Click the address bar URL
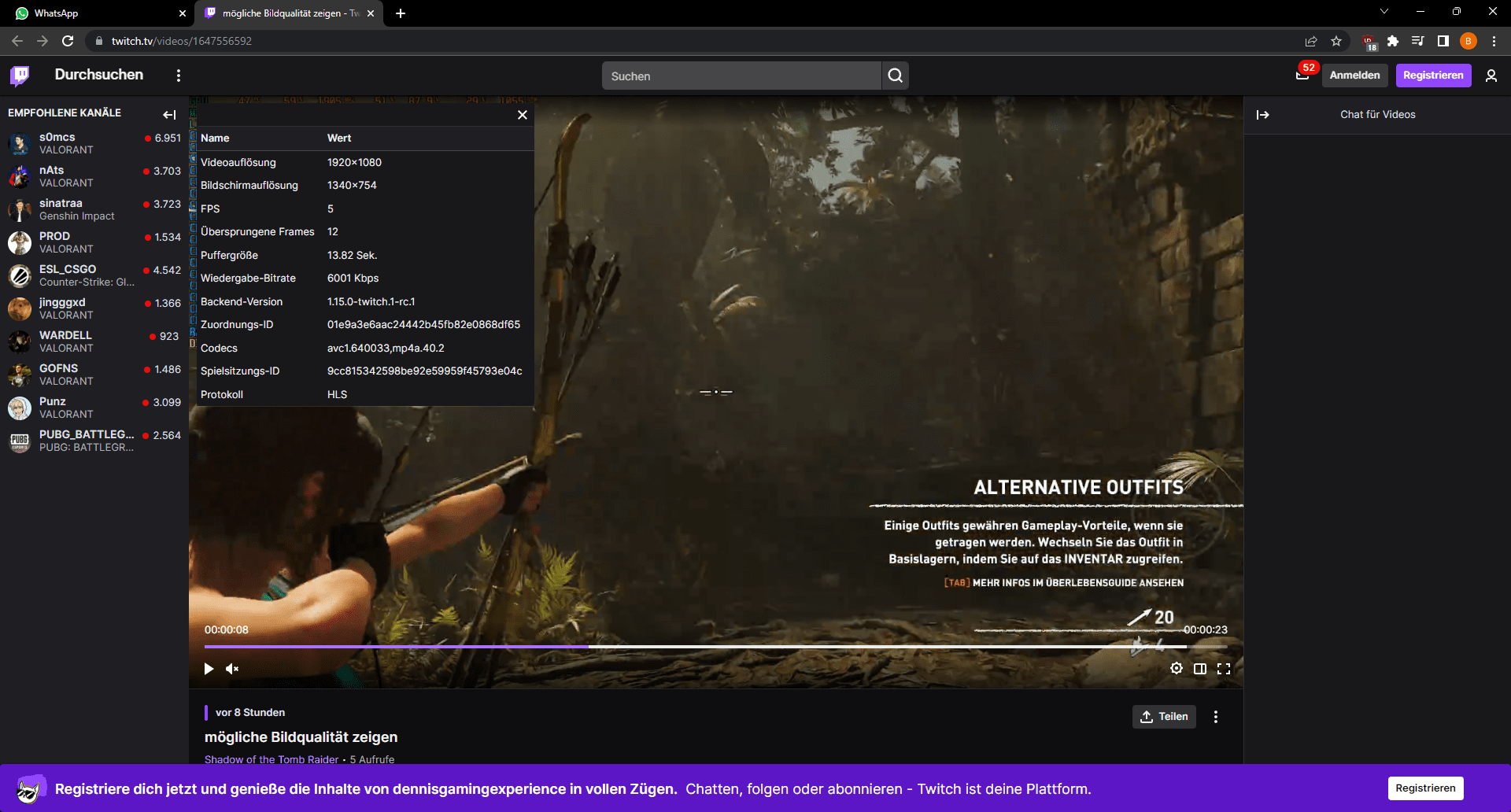1511x812 pixels. [x=182, y=41]
